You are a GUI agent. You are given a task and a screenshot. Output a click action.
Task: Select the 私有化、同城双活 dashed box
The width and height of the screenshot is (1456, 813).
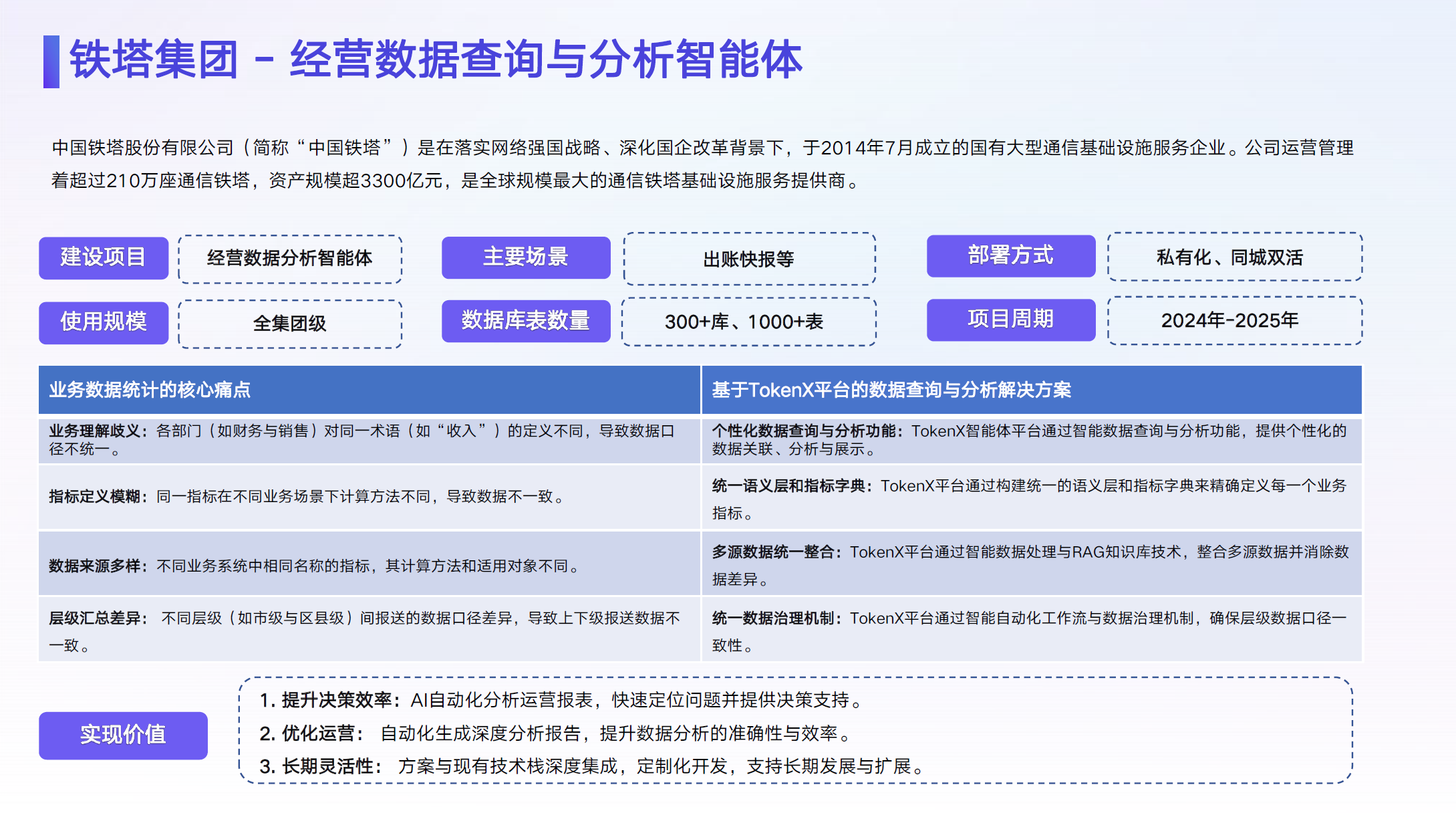click(1234, 257)
